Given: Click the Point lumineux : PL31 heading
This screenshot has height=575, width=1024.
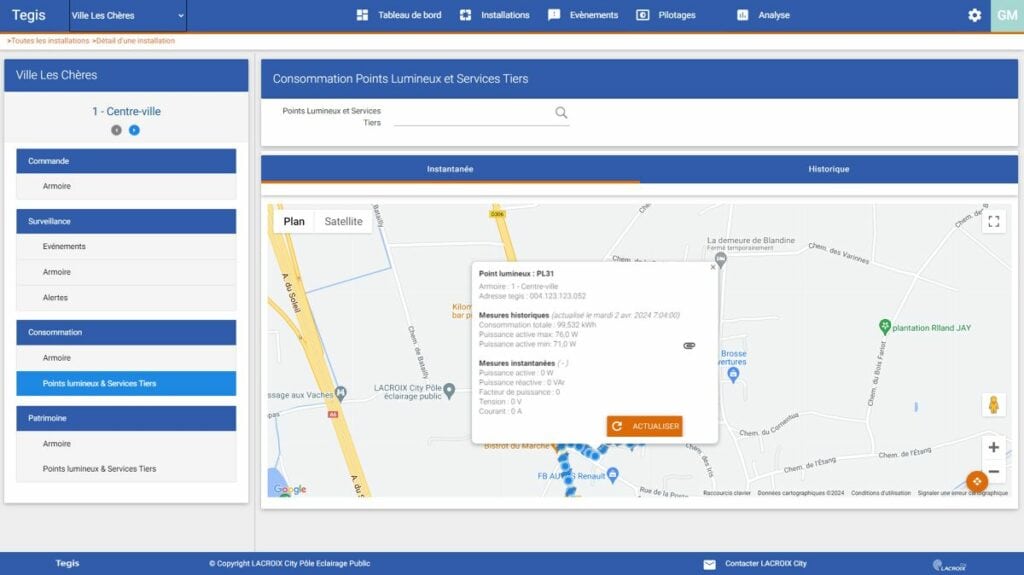Looking at the screenshot, I should (x=516, y=274).
